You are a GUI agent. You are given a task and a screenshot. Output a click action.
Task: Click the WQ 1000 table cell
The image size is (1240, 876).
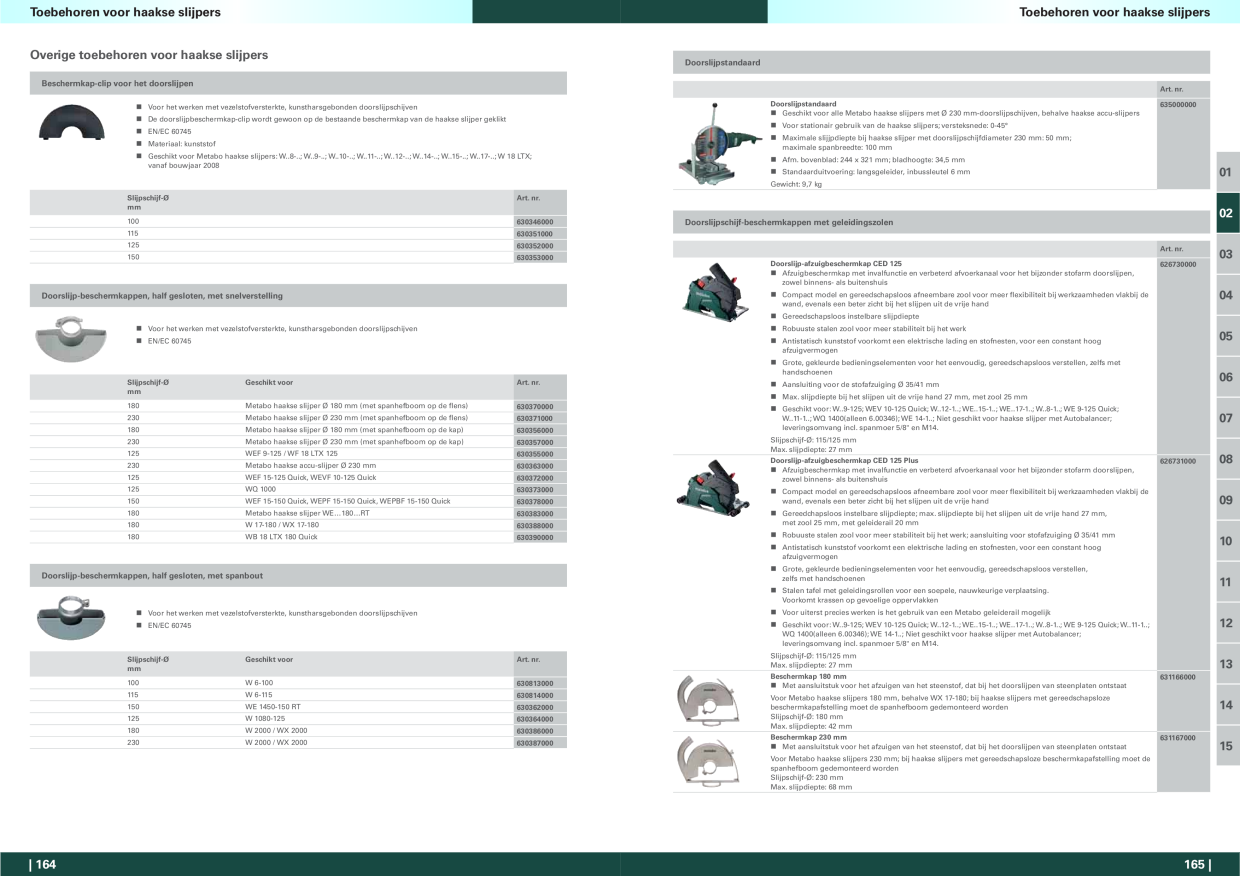[x=260, y=489]
